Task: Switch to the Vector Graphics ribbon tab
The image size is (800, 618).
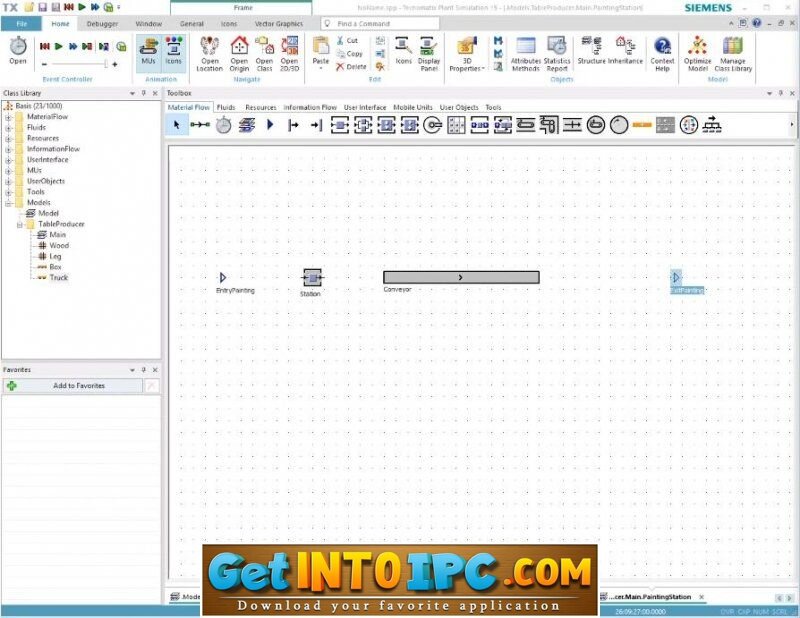Action: click(x=279, y=24)
